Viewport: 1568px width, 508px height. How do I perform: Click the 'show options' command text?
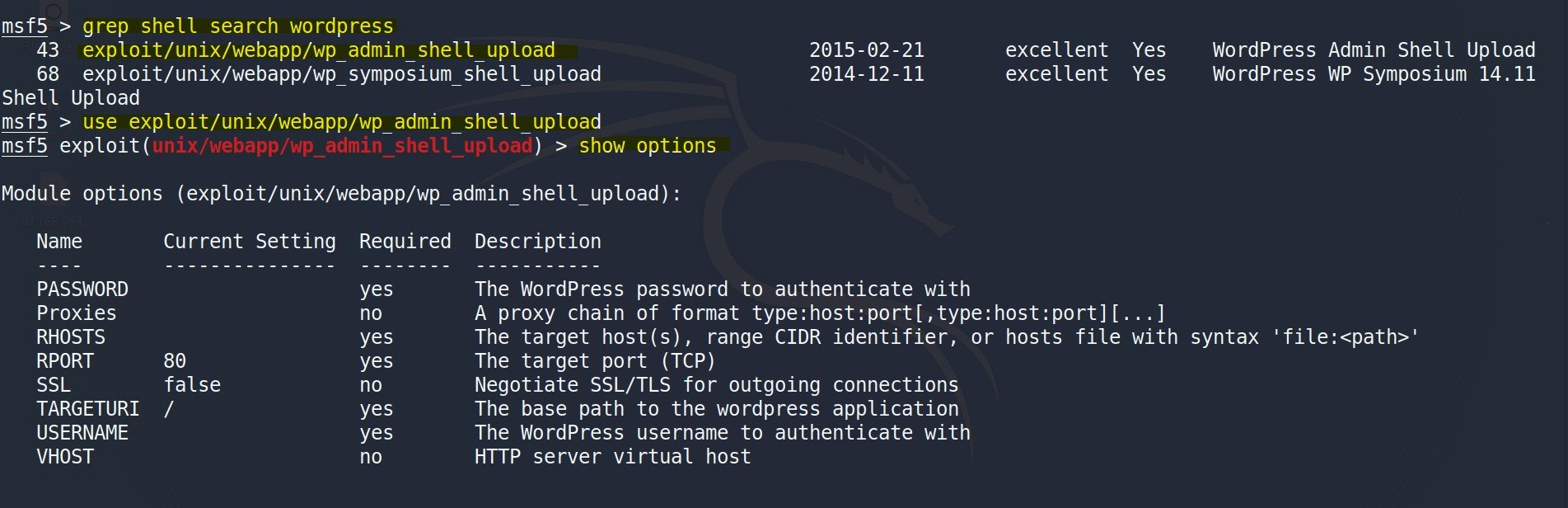tap(648, 146)
